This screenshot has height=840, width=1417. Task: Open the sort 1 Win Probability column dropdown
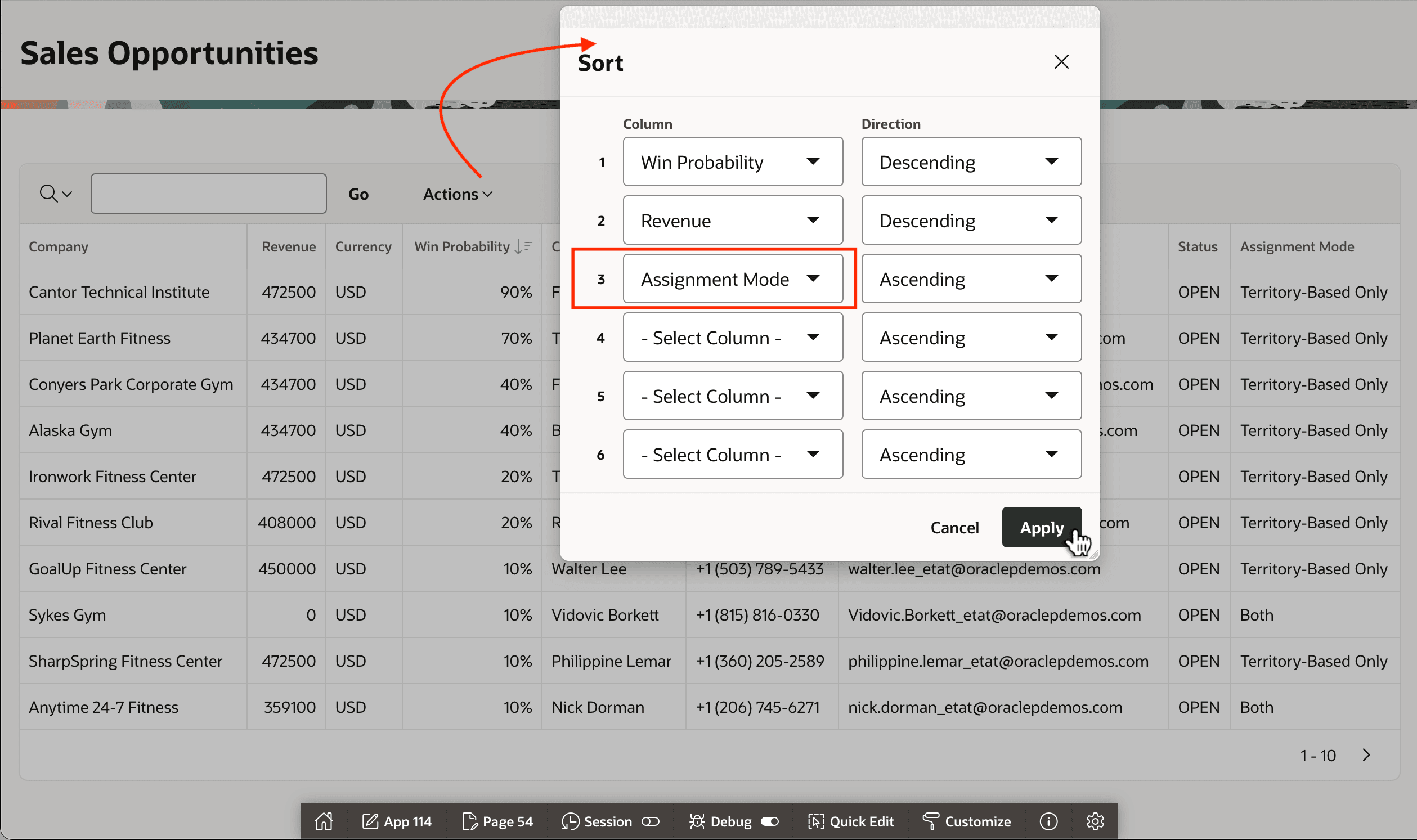pyautogui.click(x=733, y=162)
